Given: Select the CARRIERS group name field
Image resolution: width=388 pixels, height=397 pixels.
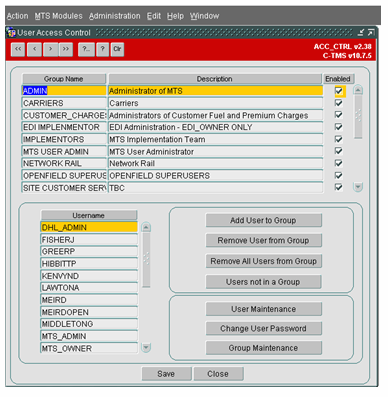Looking at the screenshot, I should point(64,103).
